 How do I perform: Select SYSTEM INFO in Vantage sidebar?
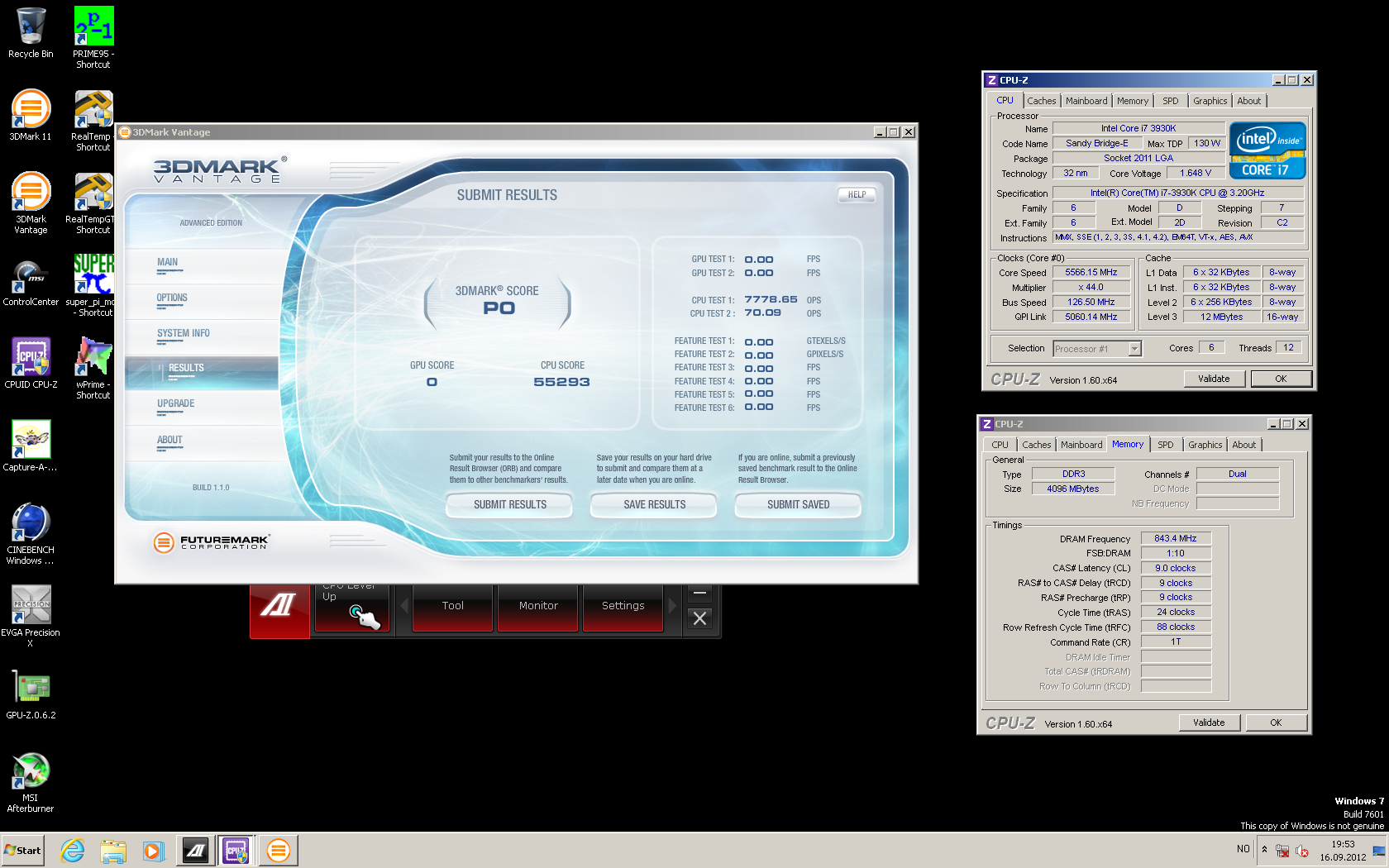click(x=203, y=336)
